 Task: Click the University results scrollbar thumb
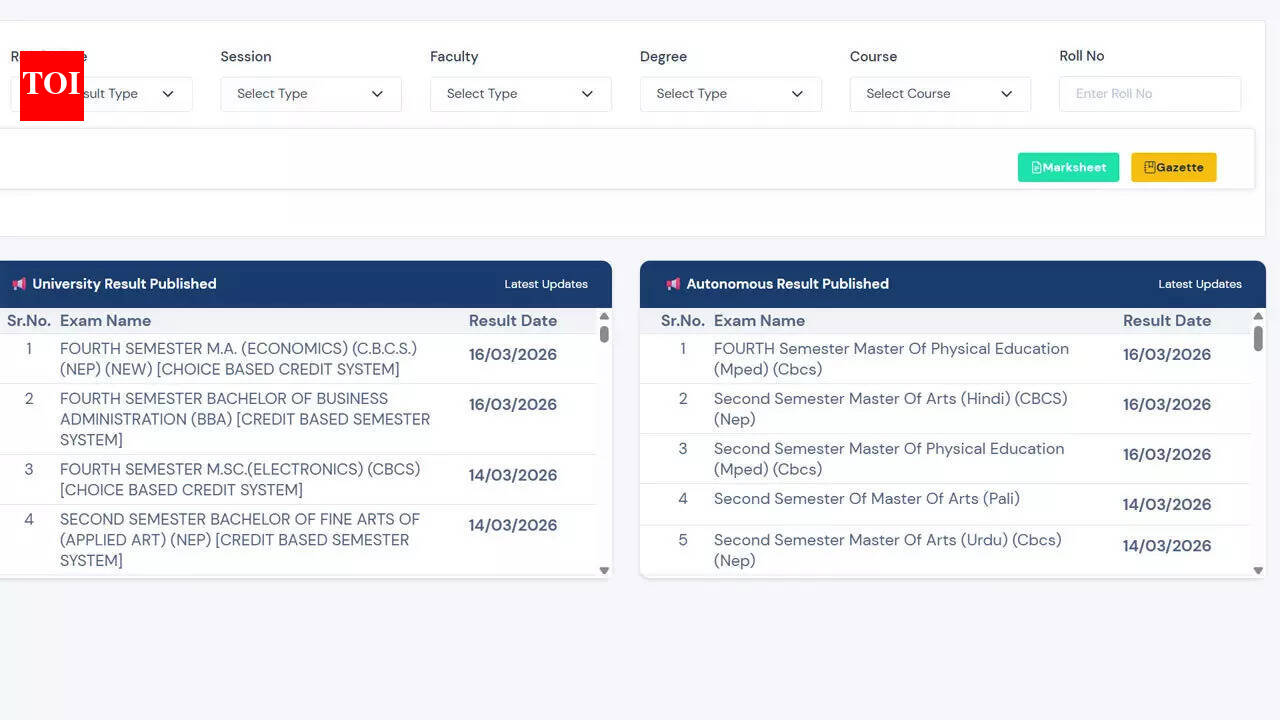604,334
